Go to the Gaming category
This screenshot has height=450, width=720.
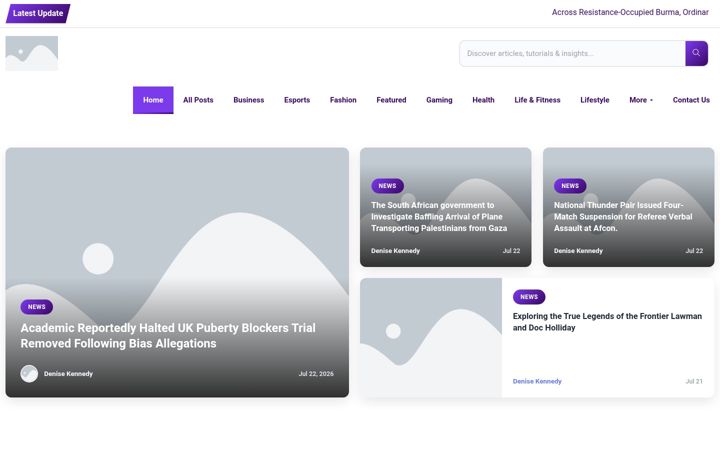click(x=439, y=100)
